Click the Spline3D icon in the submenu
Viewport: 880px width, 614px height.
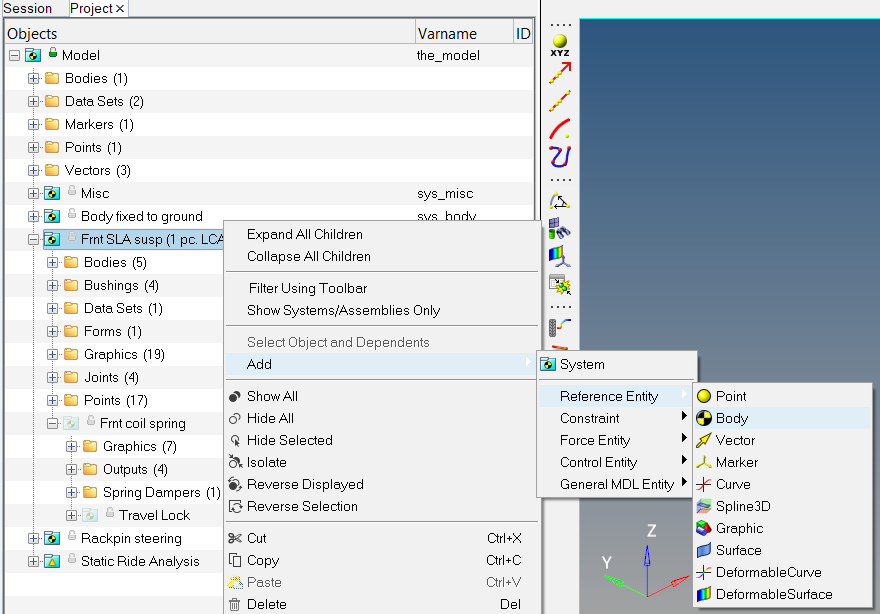tap(704, 506)
